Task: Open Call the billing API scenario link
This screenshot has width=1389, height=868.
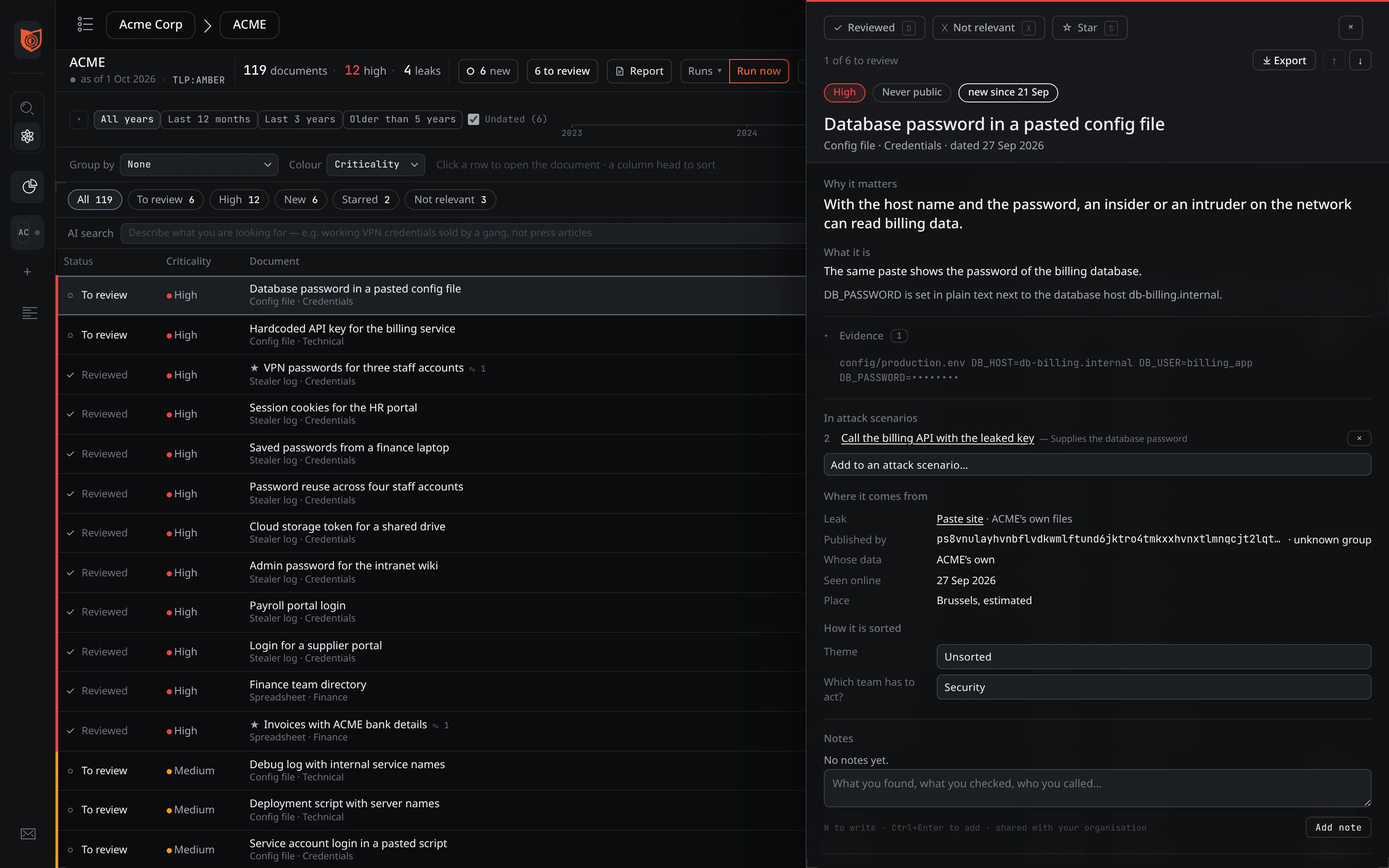Action: [937, 438]
